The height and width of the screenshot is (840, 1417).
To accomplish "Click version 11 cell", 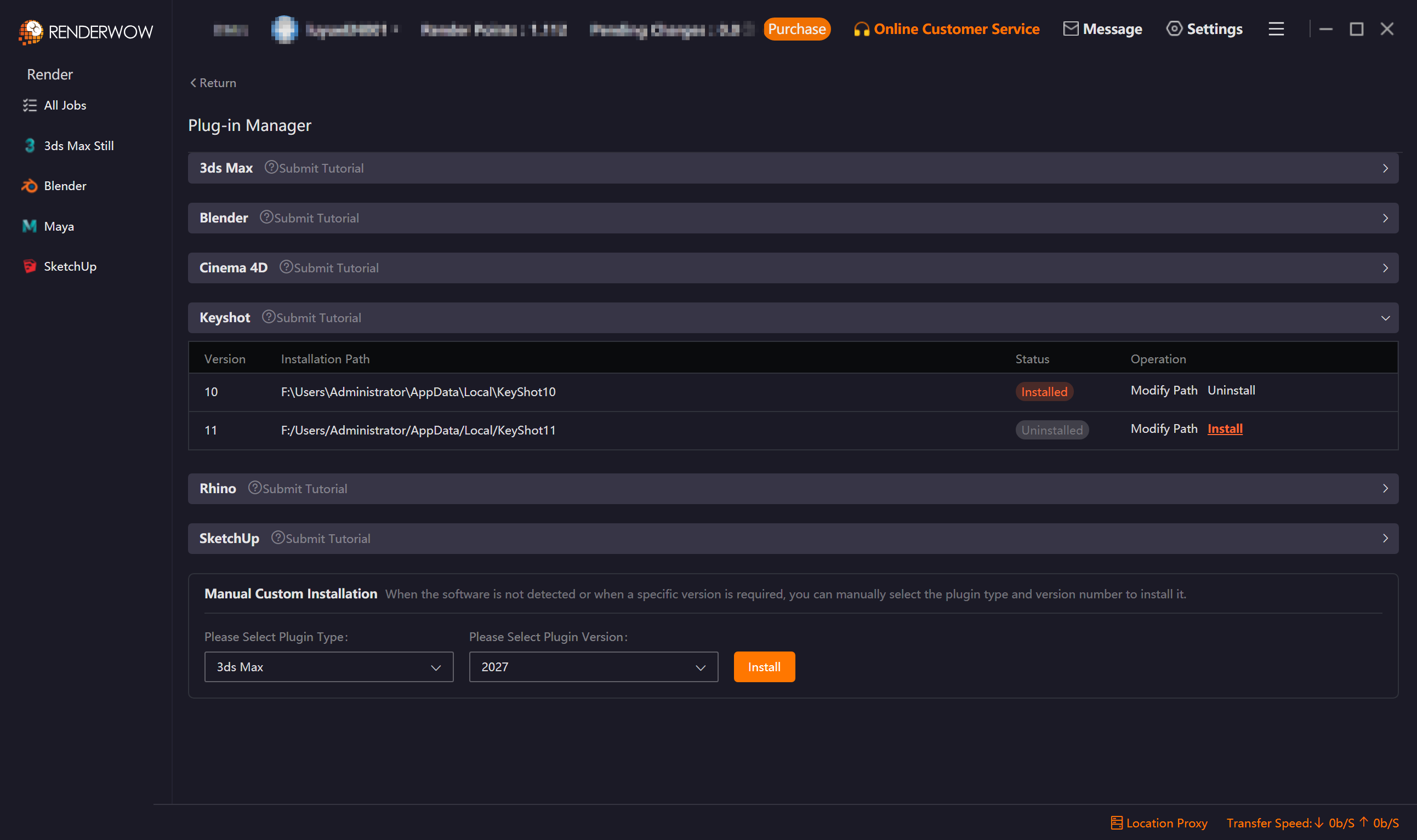I will 210,430.
